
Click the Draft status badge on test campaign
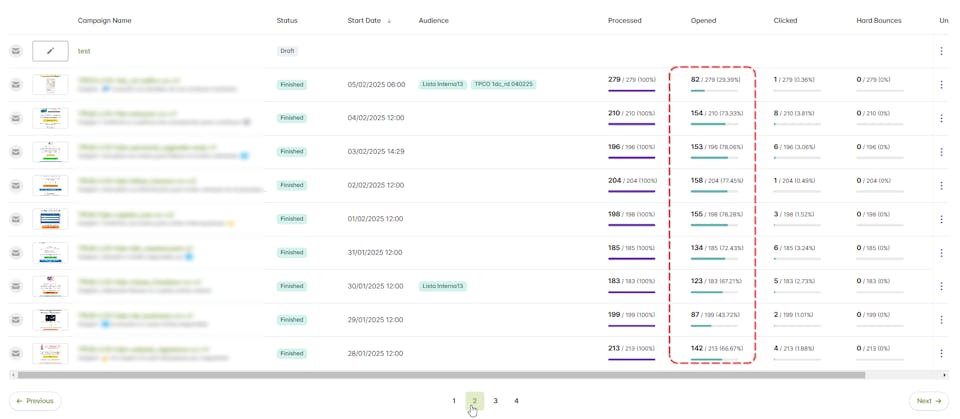coord(288,51)
